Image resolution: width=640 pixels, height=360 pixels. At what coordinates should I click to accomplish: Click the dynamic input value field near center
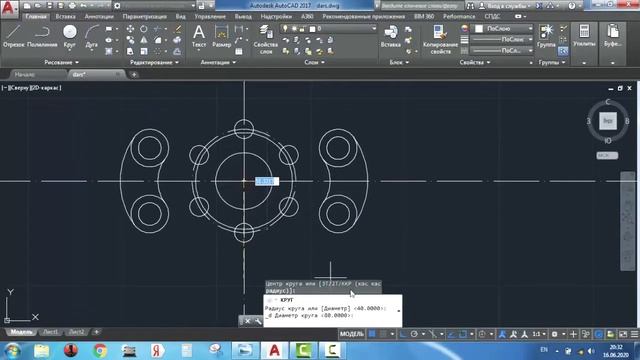pyautogui.click(x=267, y=181)
